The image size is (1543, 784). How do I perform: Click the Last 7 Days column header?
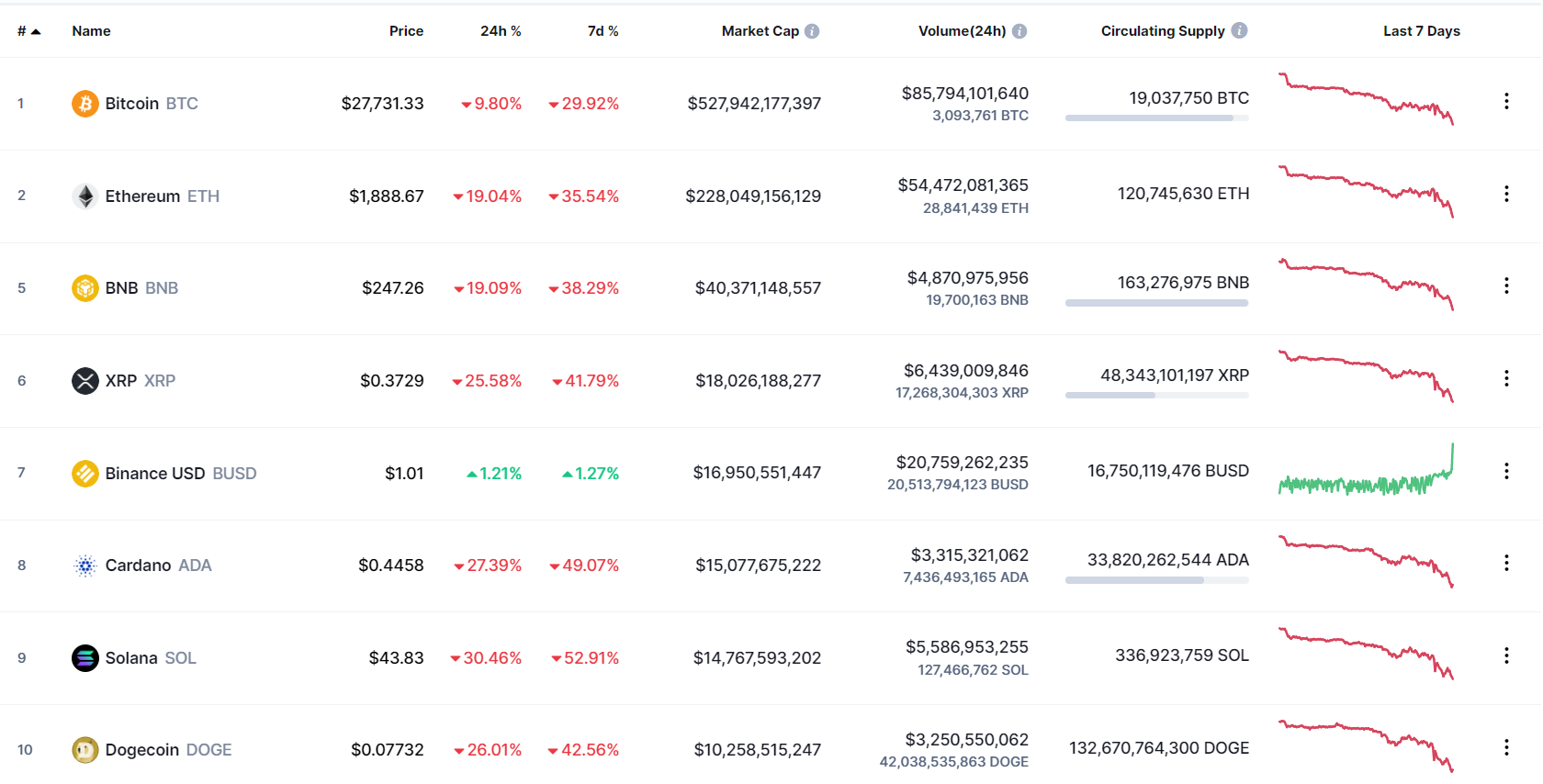pos(1421,31)
